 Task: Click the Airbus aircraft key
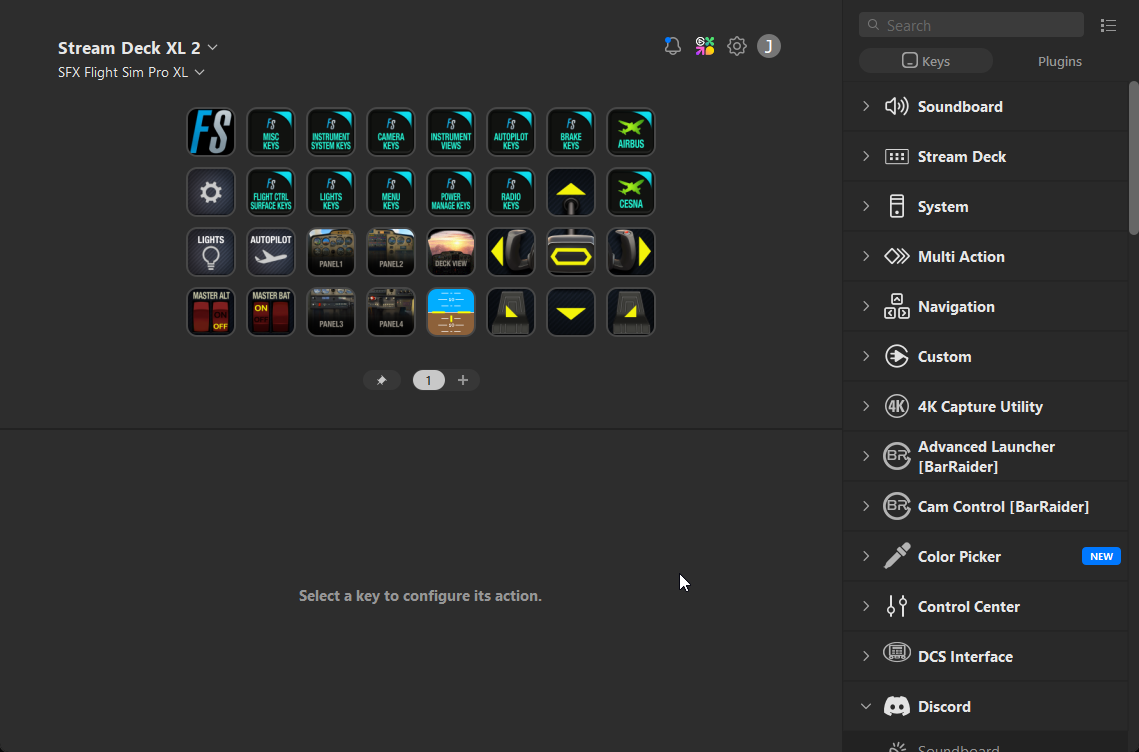[x=631, y=132]
